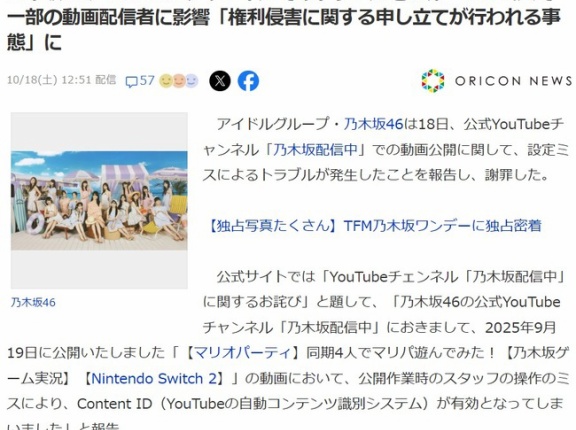The width and height of the screenshot is (576, 430).
Task: Open the comments speech bubble icon
Action: [131, 82]
